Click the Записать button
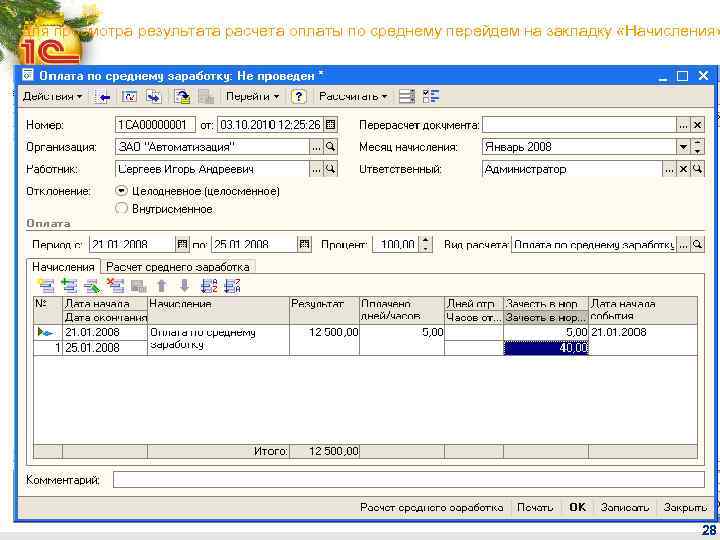720x540 pixels. pos(624,507)
